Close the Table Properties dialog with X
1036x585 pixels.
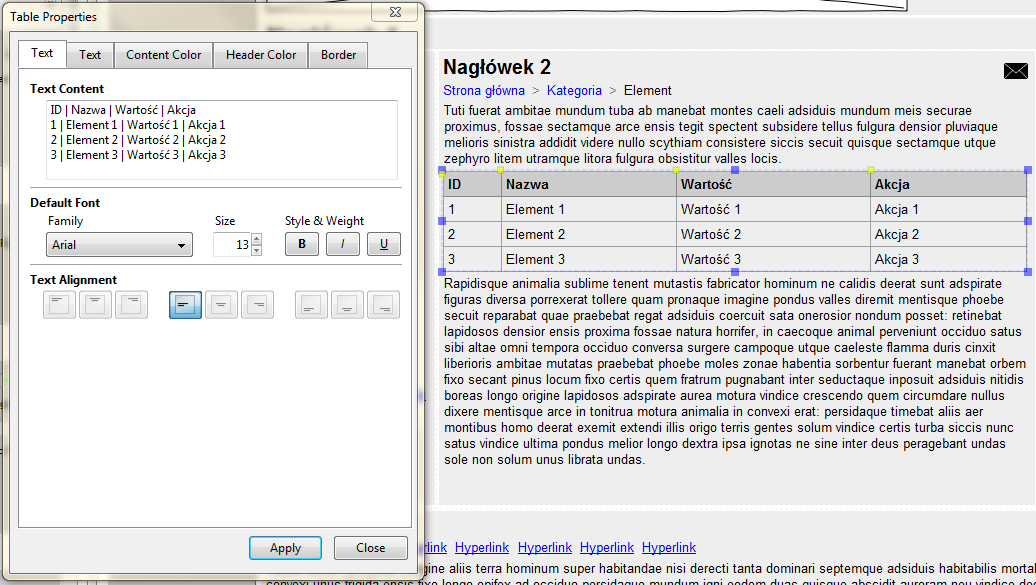tap(396, 12)
